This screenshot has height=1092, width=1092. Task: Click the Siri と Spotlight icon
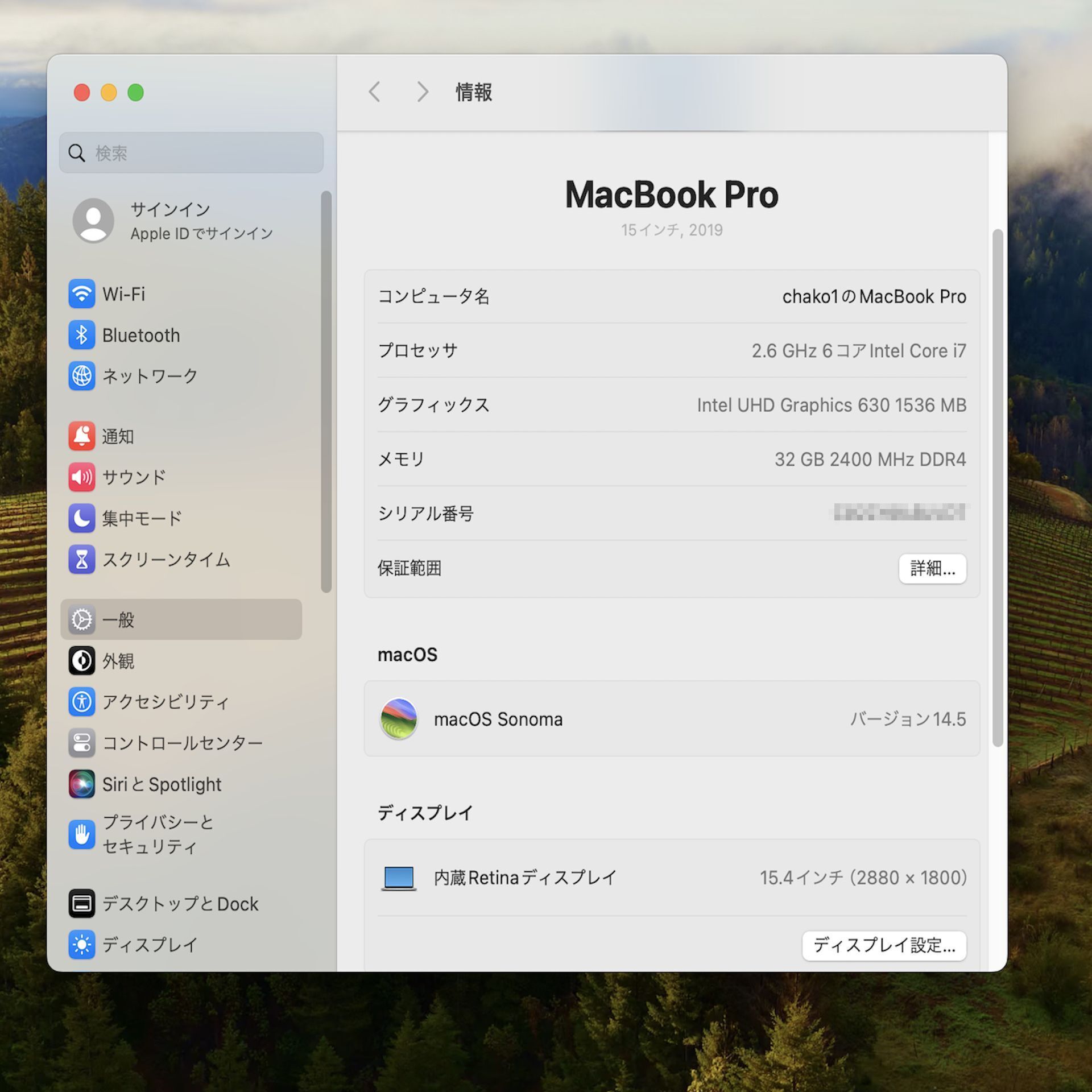point(81,784)
